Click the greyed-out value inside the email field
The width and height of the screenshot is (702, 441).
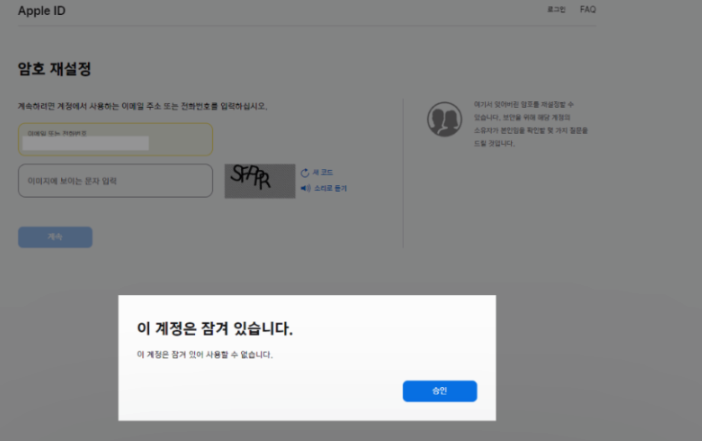coord(86,143)
